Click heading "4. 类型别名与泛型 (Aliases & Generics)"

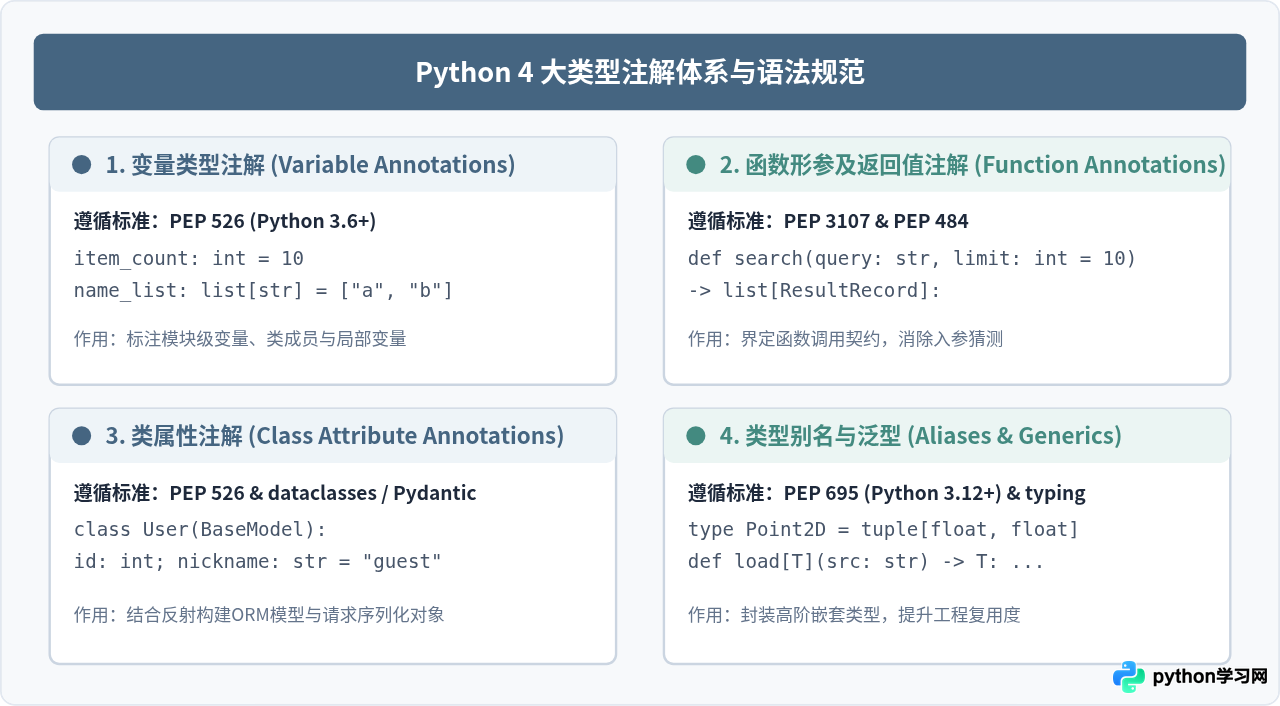click(x=921, y=436)
